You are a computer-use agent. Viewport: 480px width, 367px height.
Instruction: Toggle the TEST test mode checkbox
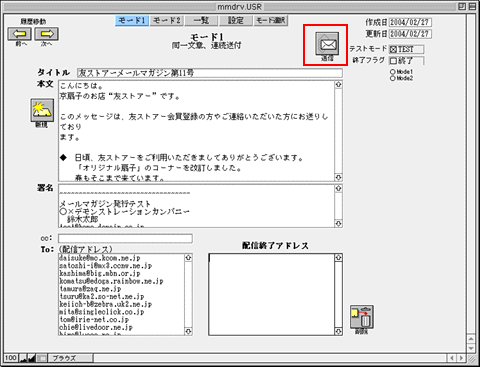[x=394, y=50]
